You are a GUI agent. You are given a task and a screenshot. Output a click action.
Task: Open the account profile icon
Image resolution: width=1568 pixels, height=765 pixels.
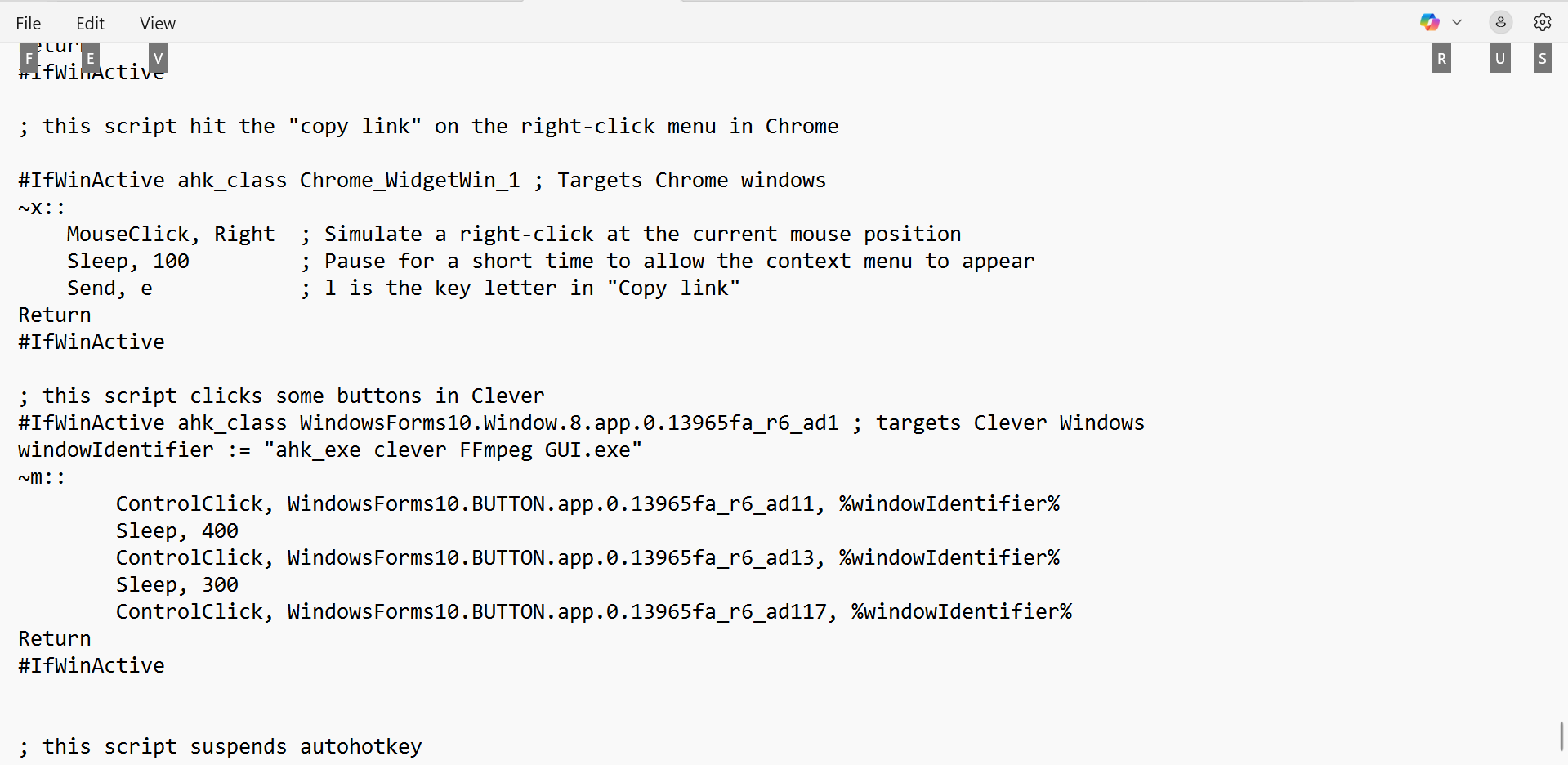[x=1500, y=22]
